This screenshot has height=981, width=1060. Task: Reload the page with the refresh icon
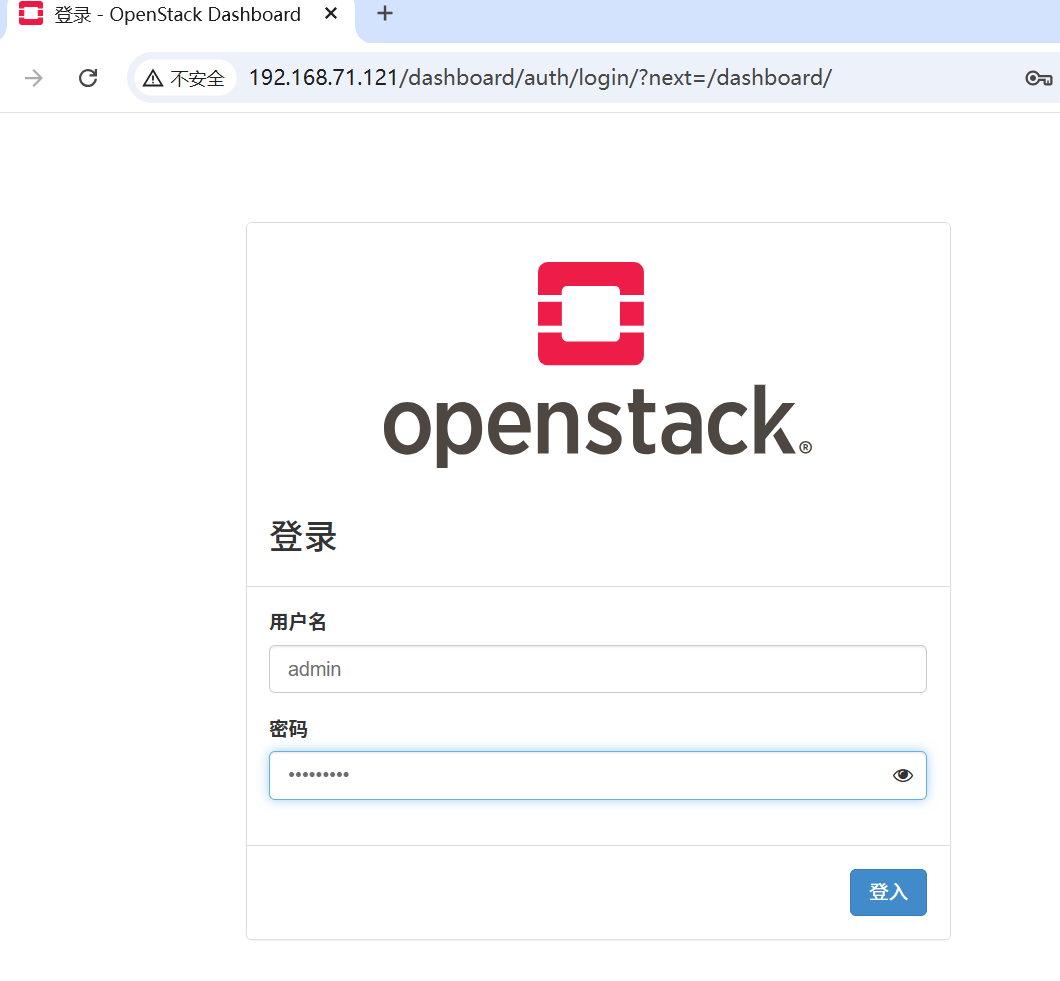coord(88,78)
